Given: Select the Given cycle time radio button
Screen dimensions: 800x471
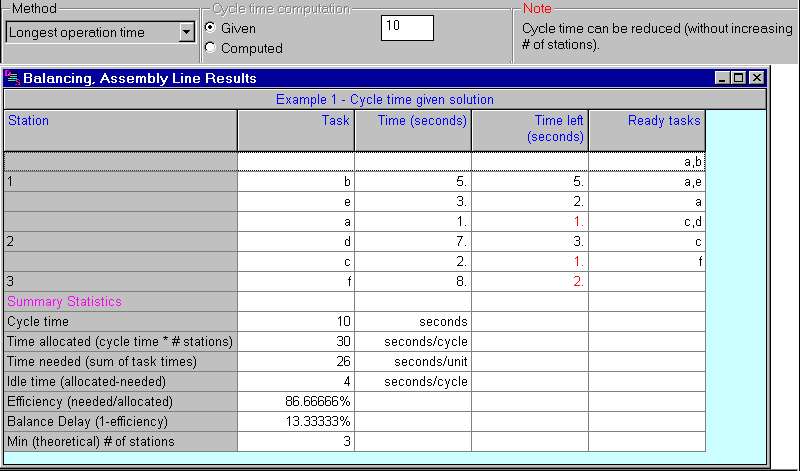Looking at the screenshot, I should coord(210,28).
